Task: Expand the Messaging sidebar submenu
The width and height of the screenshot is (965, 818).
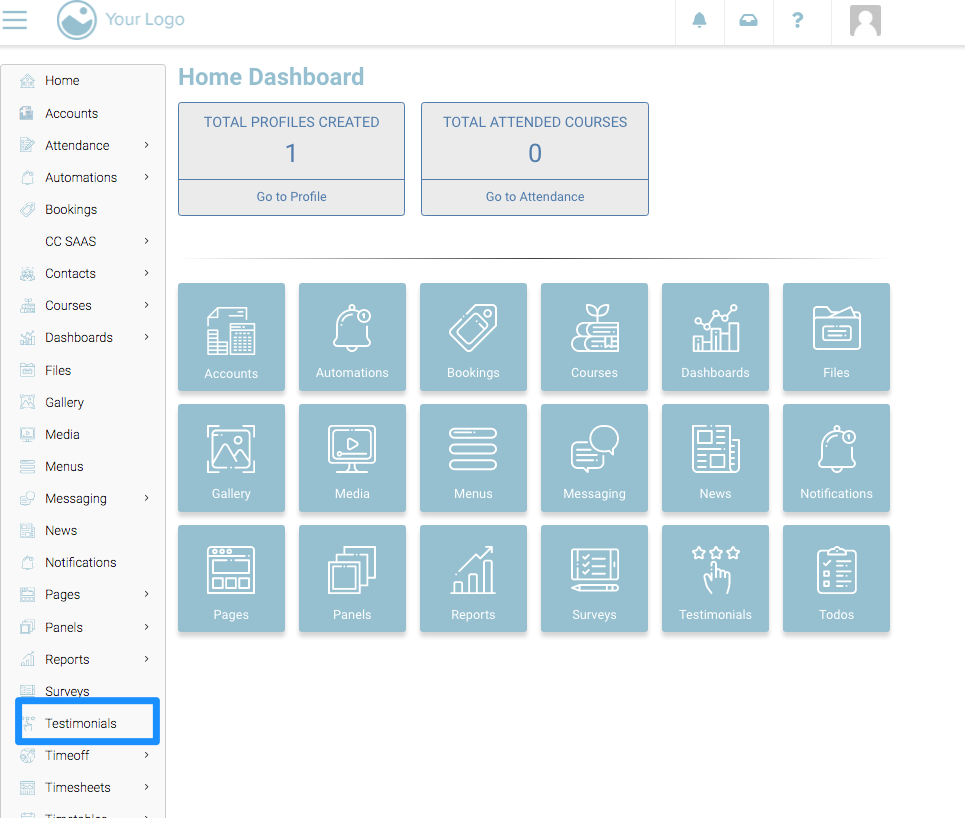Action: pyautogui.click(x=146, y=498)
